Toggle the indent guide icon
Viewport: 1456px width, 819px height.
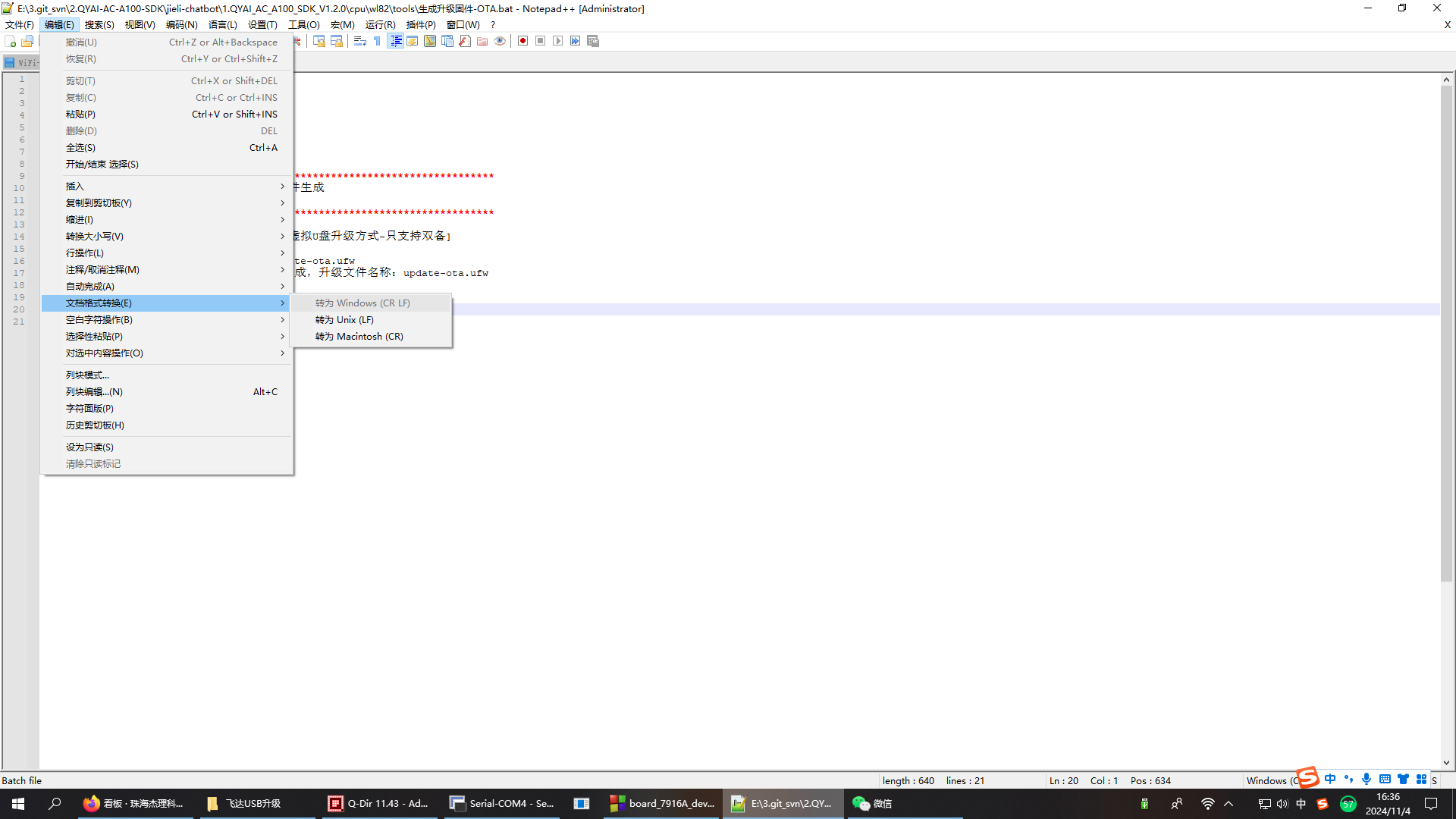[x=395, y=41]
